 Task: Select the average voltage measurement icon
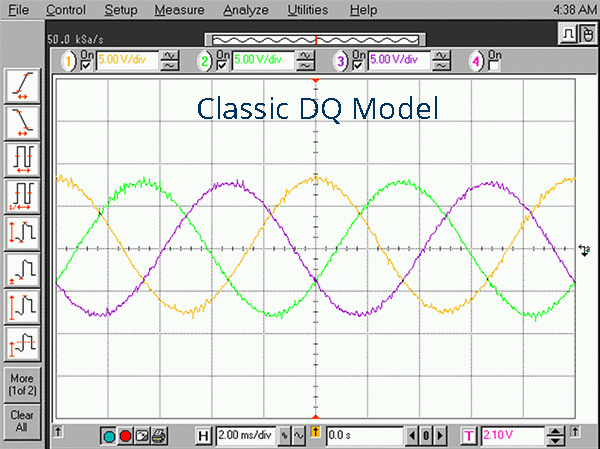(x=22, y=343)
